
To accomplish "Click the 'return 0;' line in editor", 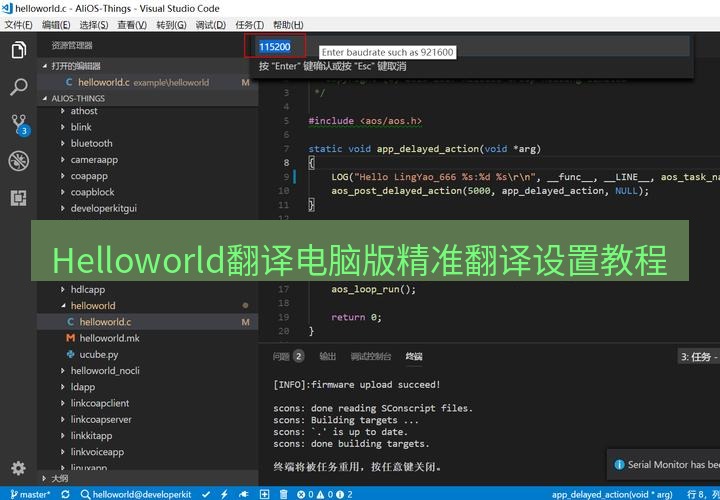I will (356, 317).
